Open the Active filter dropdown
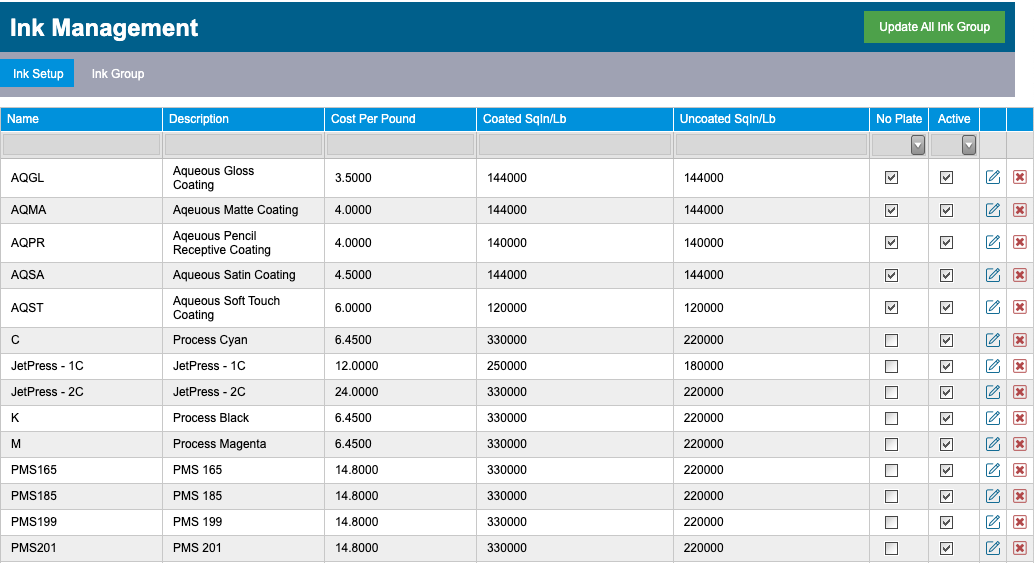Screen dimensions: 1034x563 pyautogui.click(x=968, y=145)
